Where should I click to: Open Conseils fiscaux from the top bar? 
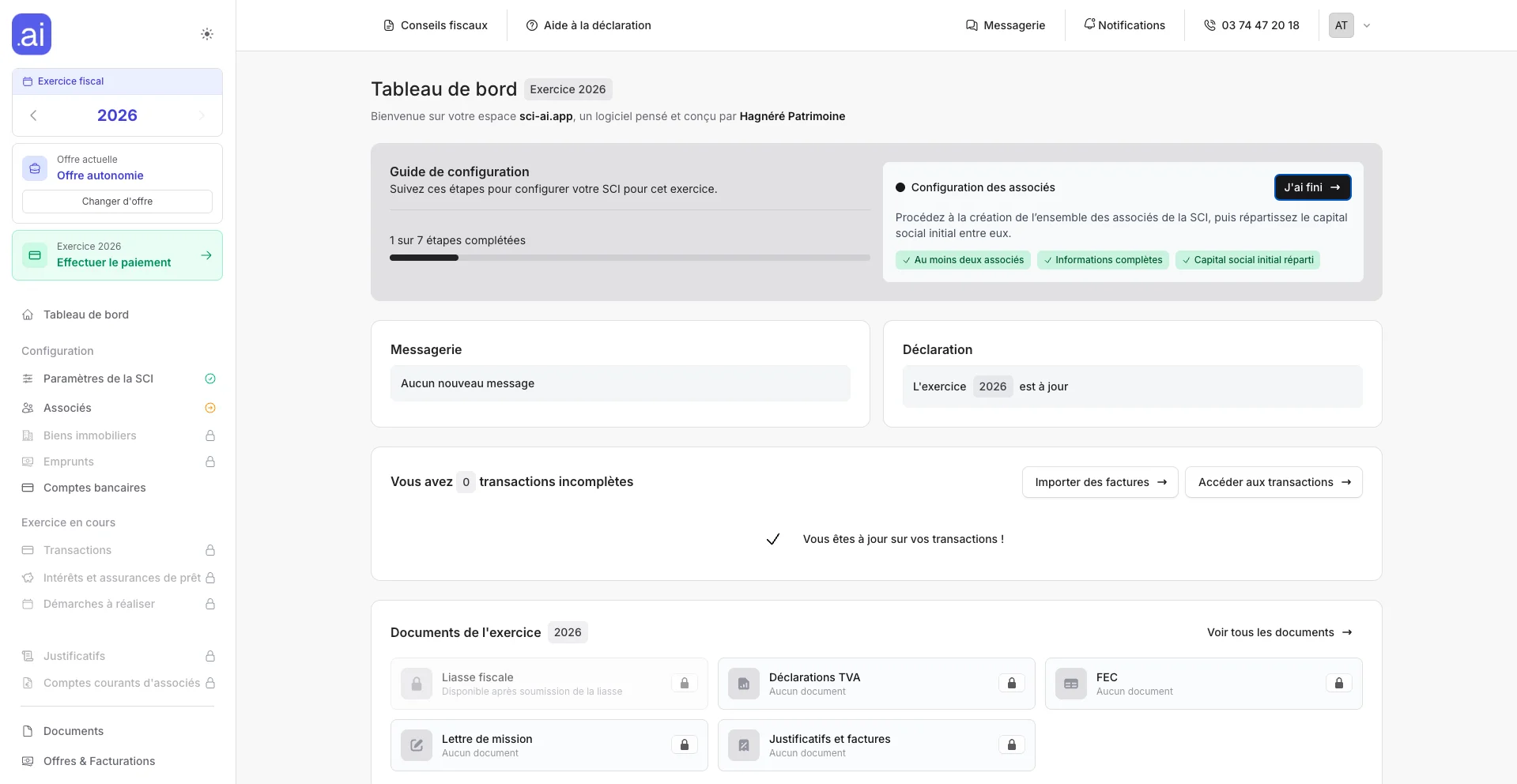(435, 25)
